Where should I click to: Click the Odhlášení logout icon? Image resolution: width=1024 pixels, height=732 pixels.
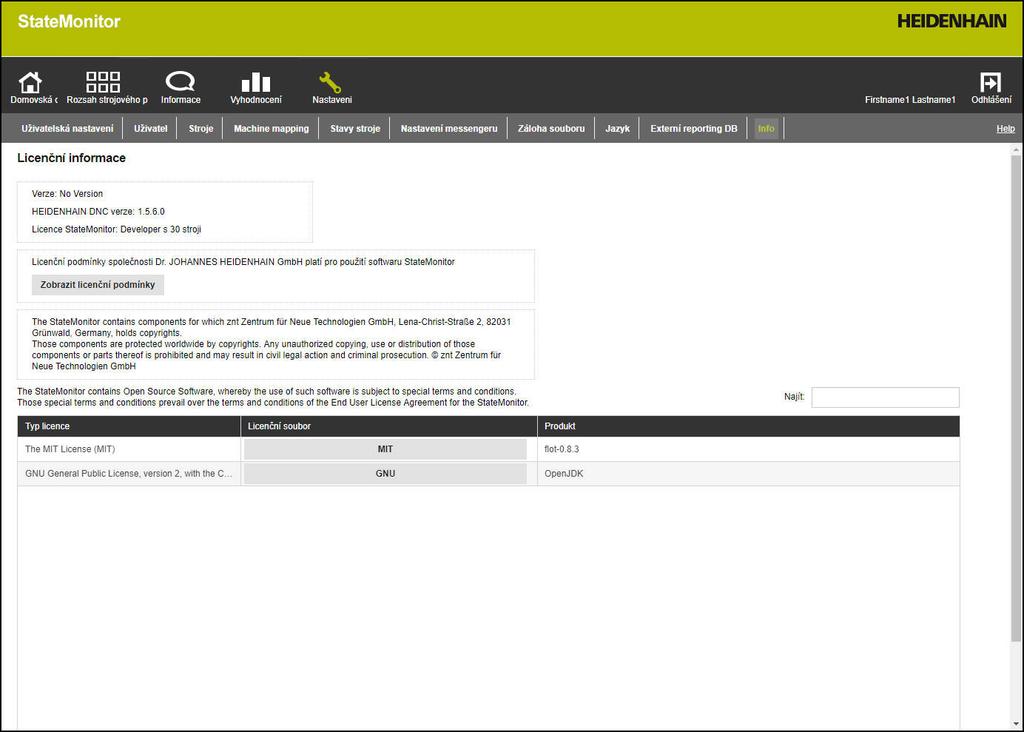[990, 83]
